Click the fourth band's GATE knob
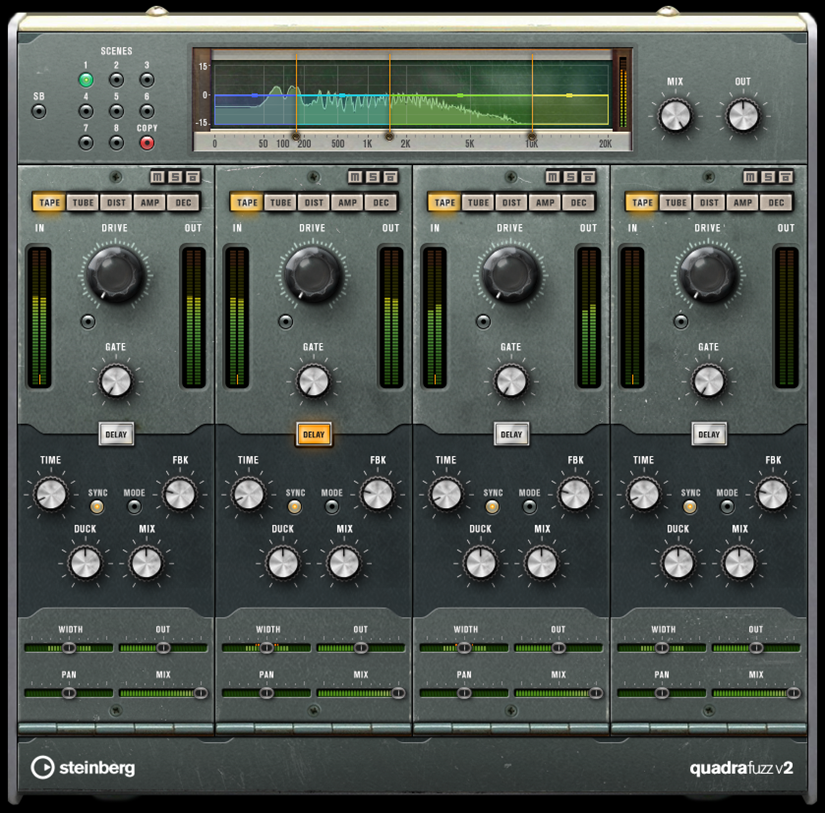 click(709, 382)
